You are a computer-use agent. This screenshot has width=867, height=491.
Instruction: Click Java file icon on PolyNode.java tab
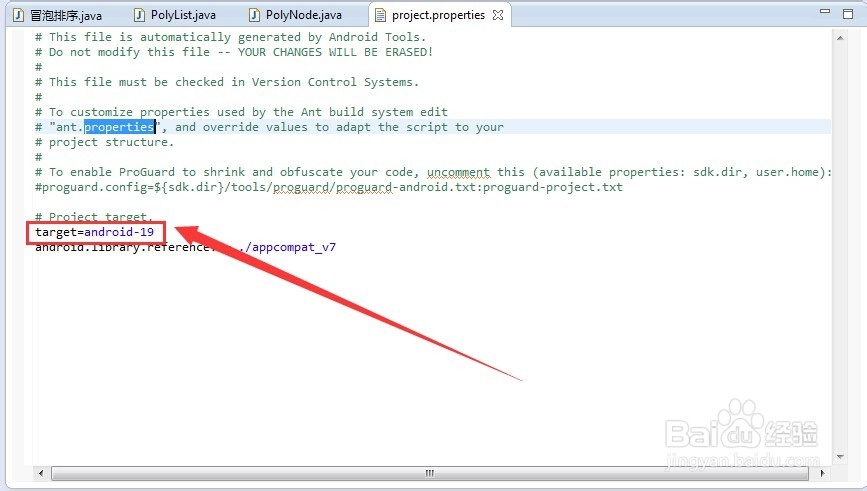(x=254, y=15)
